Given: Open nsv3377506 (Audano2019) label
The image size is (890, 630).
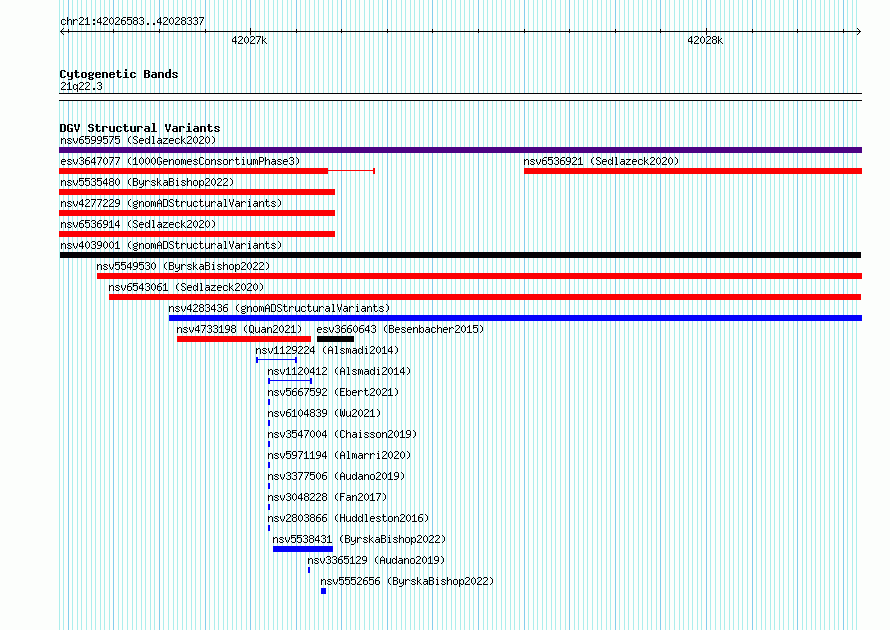Looking at the screenshot, I should click(x=336, y=476).
